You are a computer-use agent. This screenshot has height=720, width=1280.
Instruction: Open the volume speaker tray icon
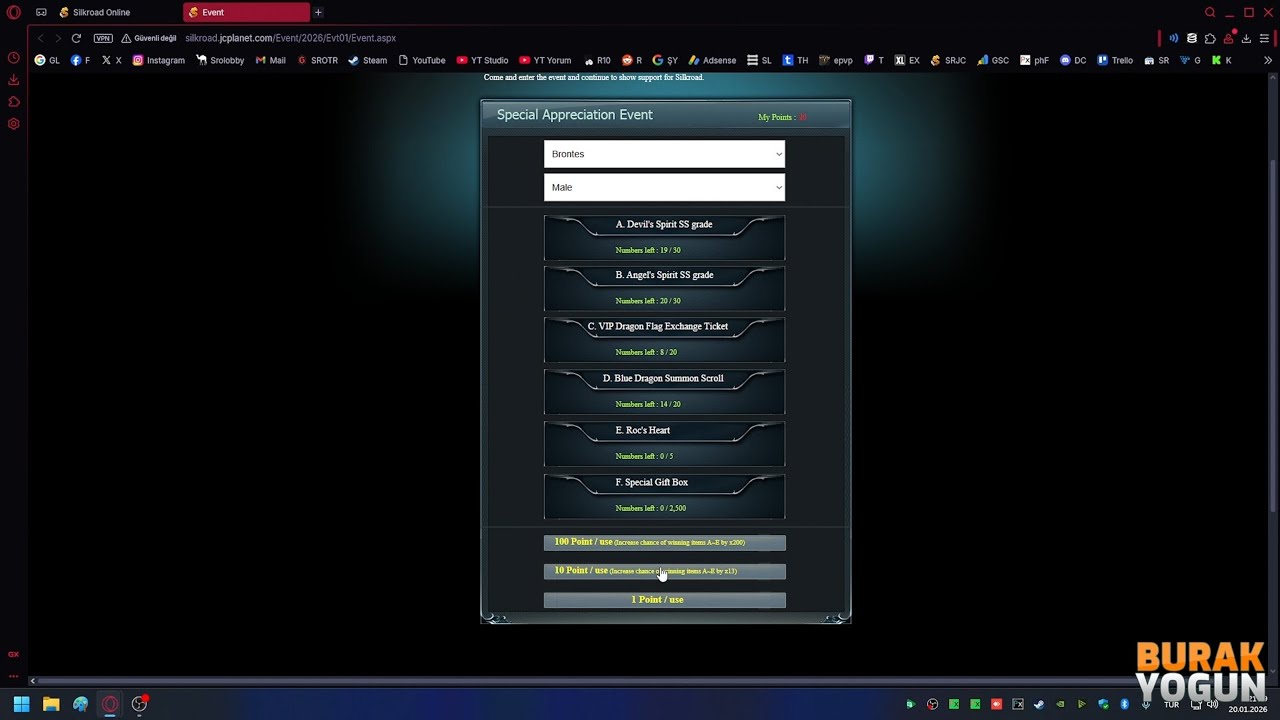pos(1213,704)
